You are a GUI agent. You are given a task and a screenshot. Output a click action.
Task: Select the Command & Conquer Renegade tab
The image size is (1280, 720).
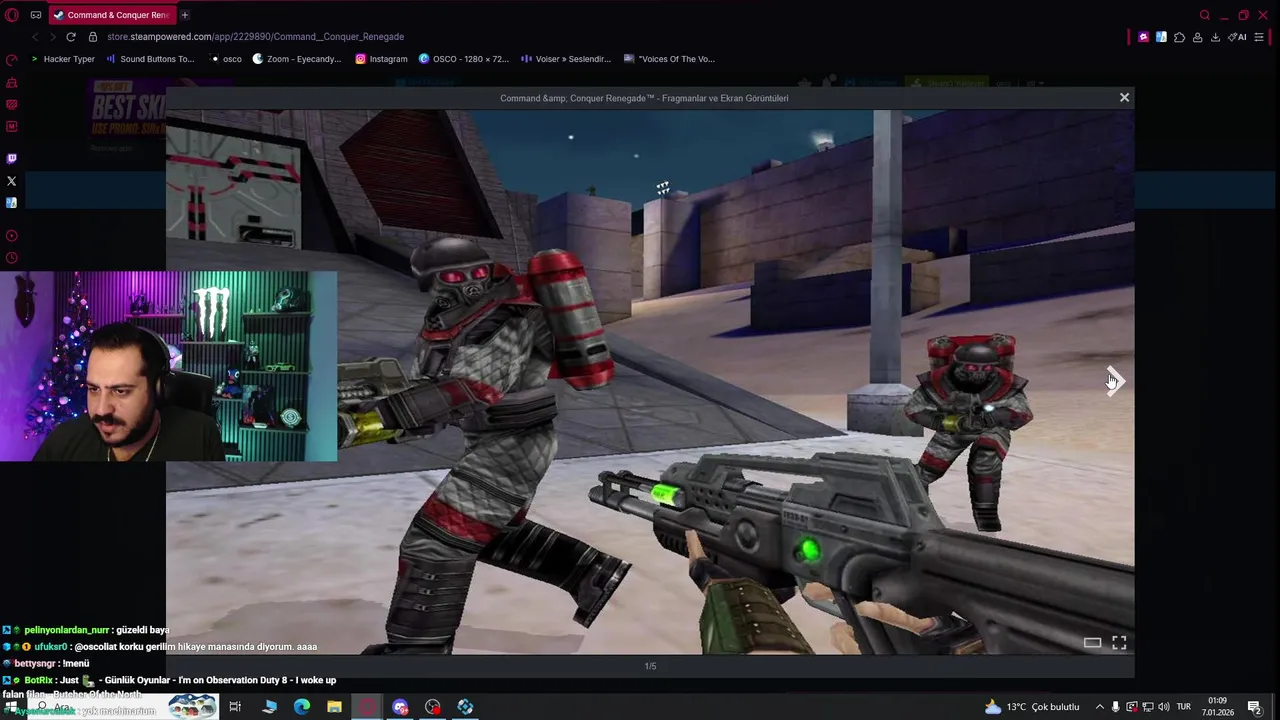[x=111, y=15]
